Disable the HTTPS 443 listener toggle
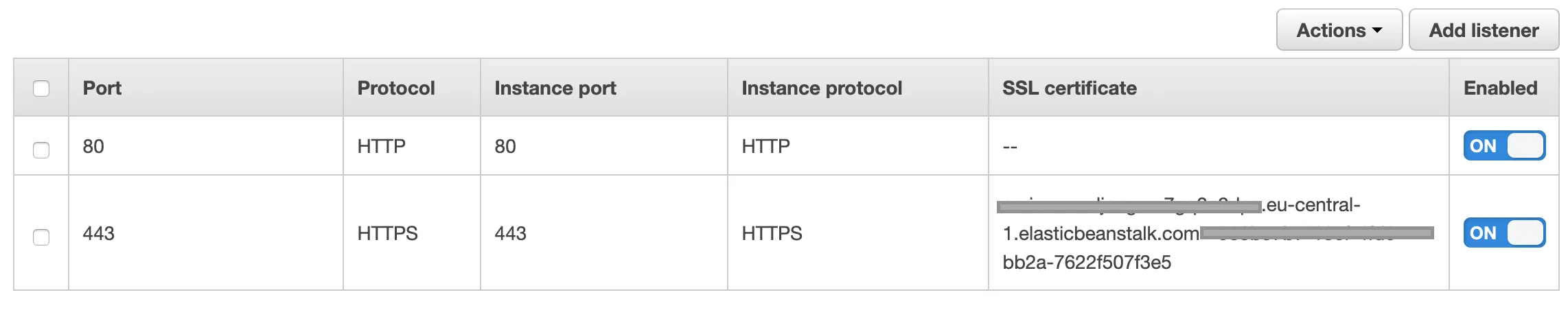 pos(1503,233)
